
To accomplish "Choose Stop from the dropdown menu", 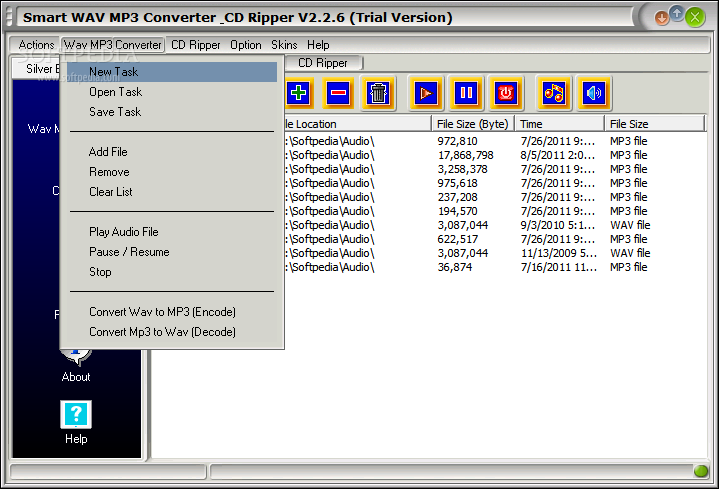I will tap(172, 272).
